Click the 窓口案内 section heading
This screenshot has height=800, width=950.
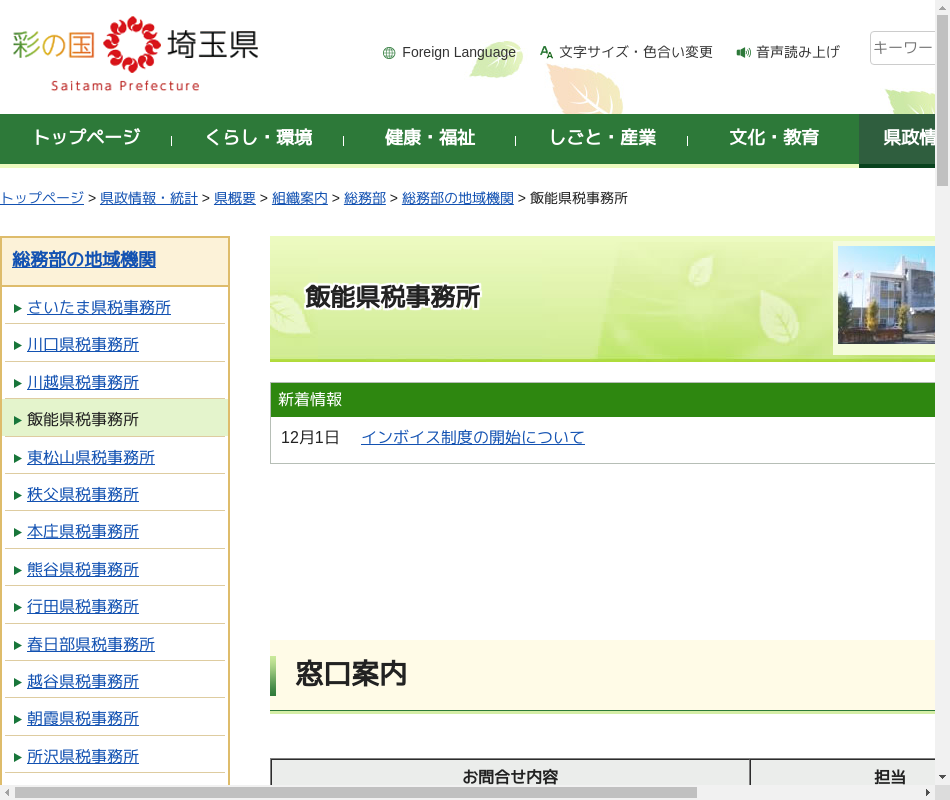[x=351, y=674]
